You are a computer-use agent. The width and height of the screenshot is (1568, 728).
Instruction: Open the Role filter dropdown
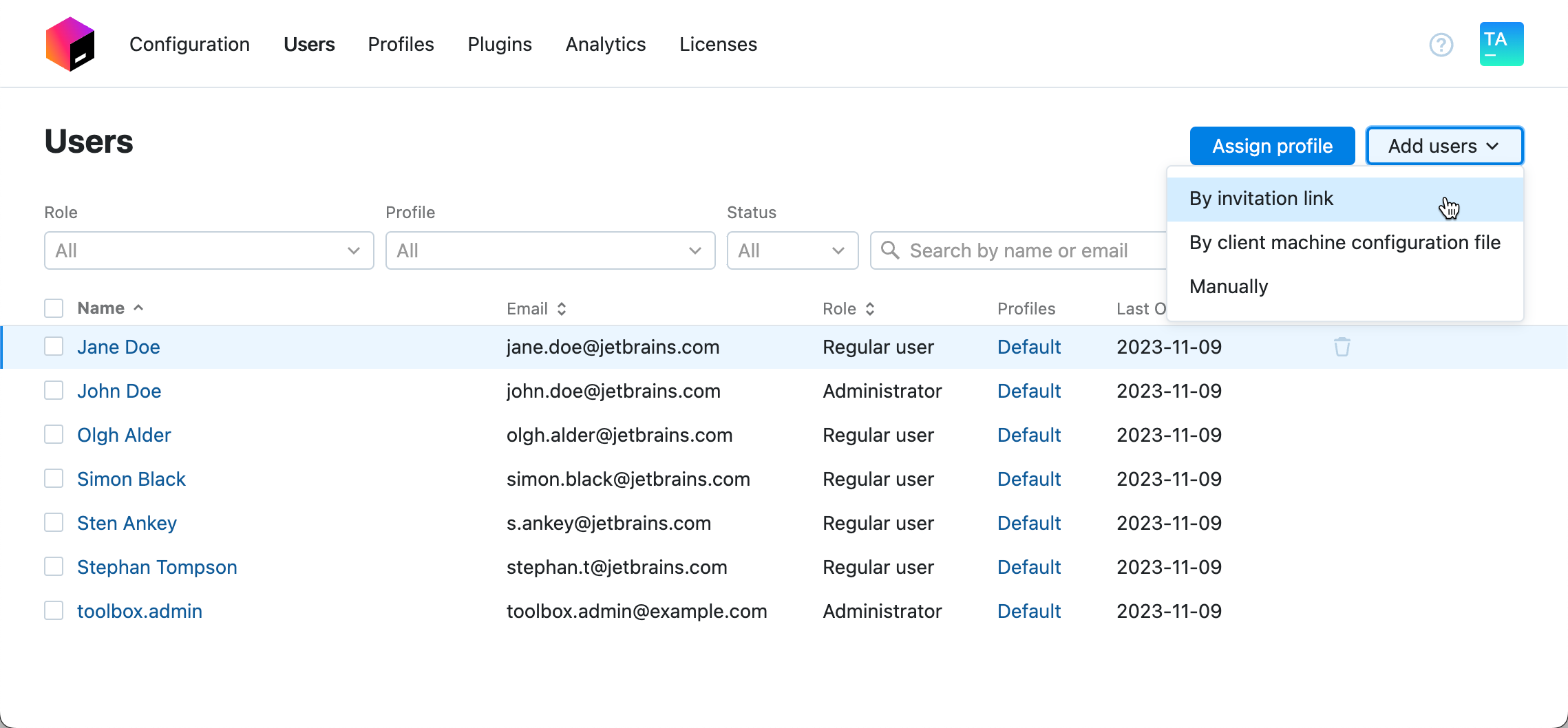click(x=209, y=250)
